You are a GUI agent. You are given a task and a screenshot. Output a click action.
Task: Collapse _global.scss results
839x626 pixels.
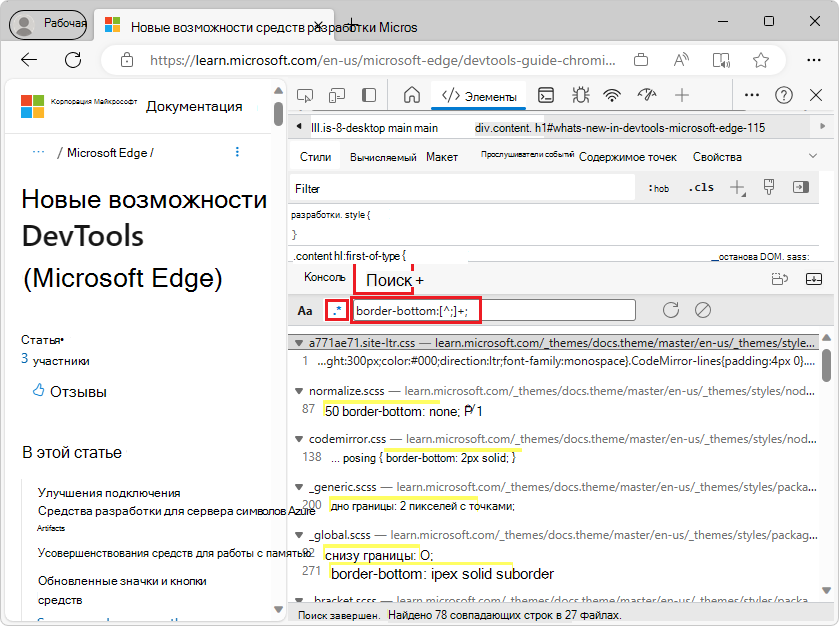pos(299,535)
